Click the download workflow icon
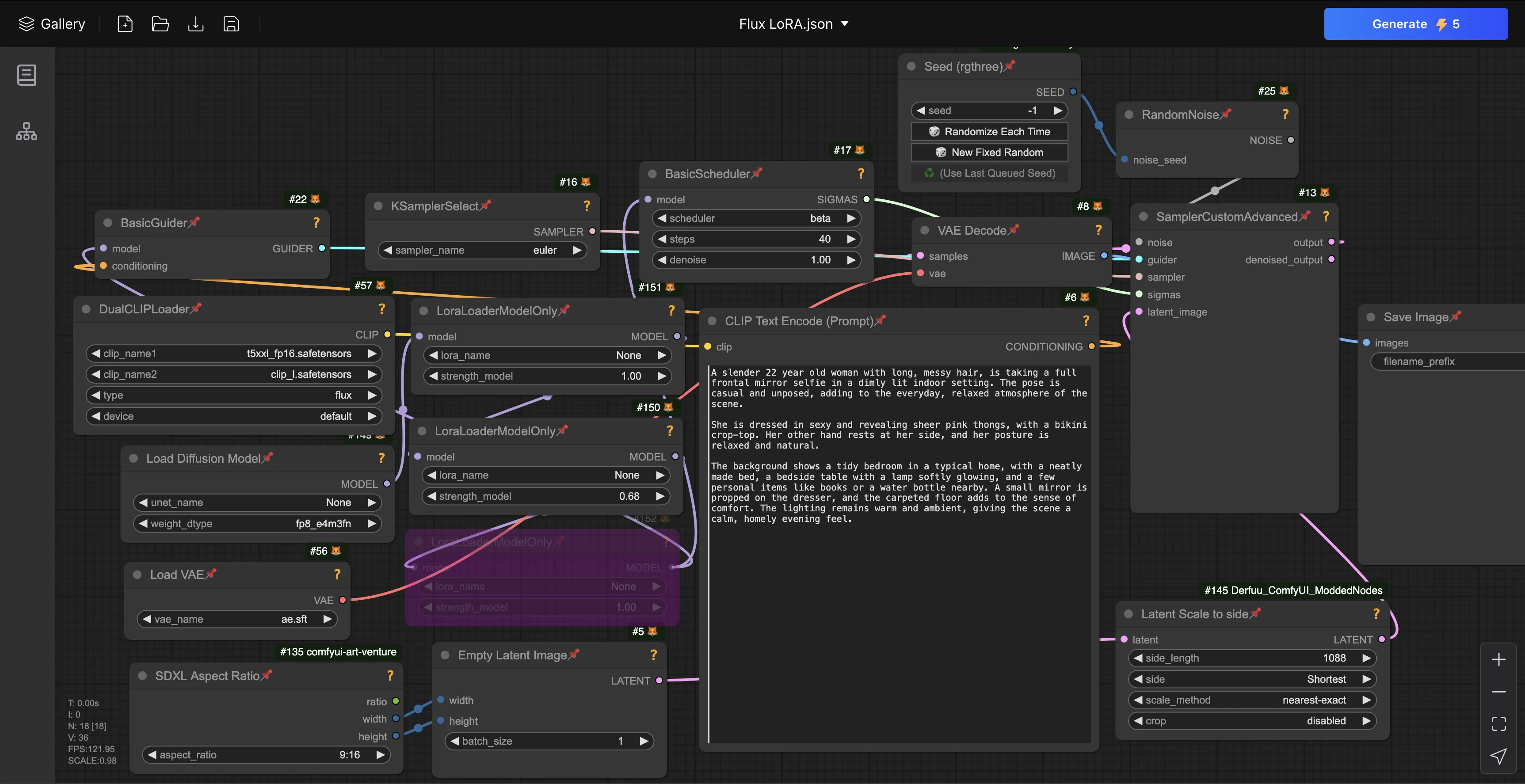The image size is (1525, 784). coord(195,24)
